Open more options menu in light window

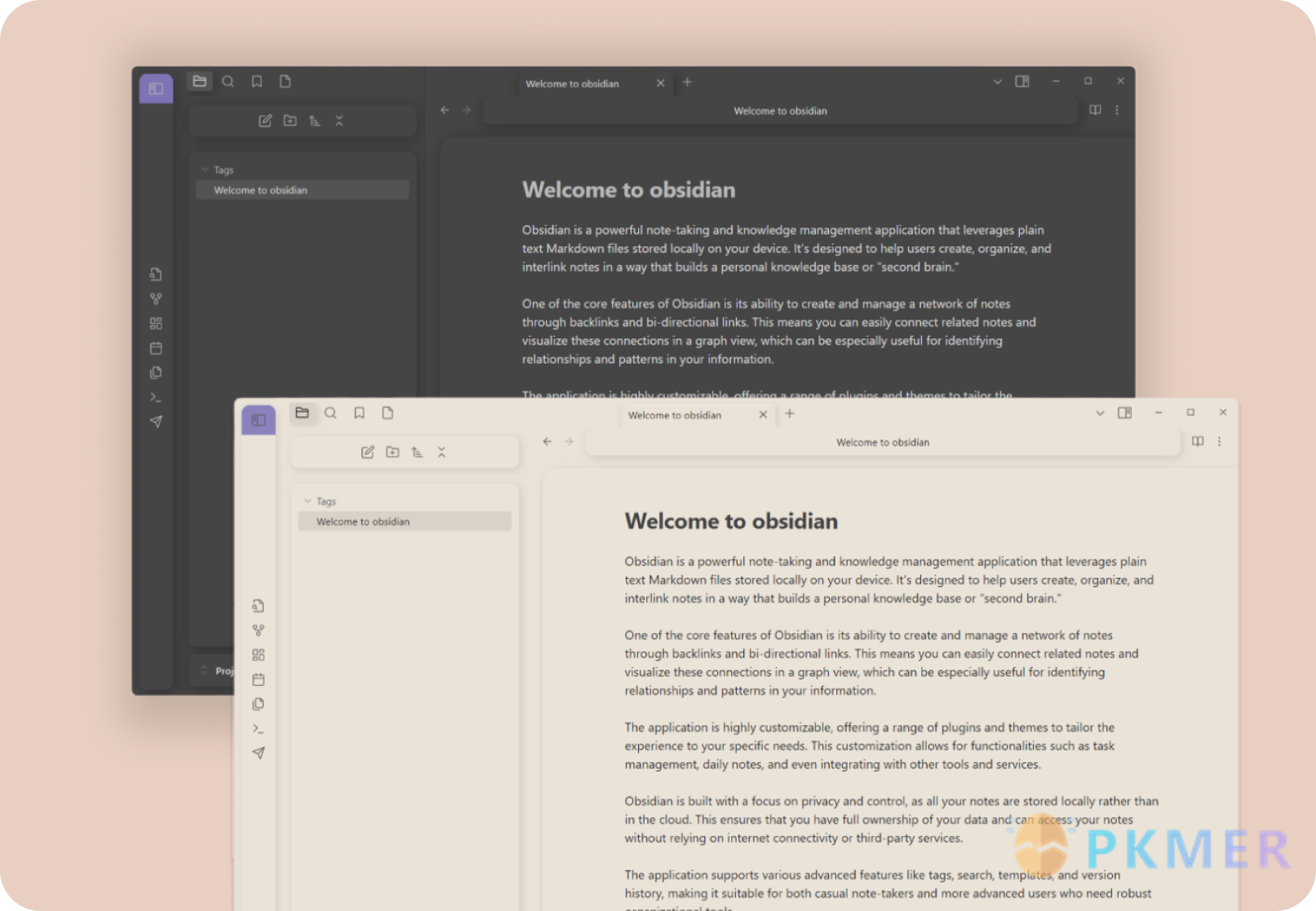[1220, 441]
